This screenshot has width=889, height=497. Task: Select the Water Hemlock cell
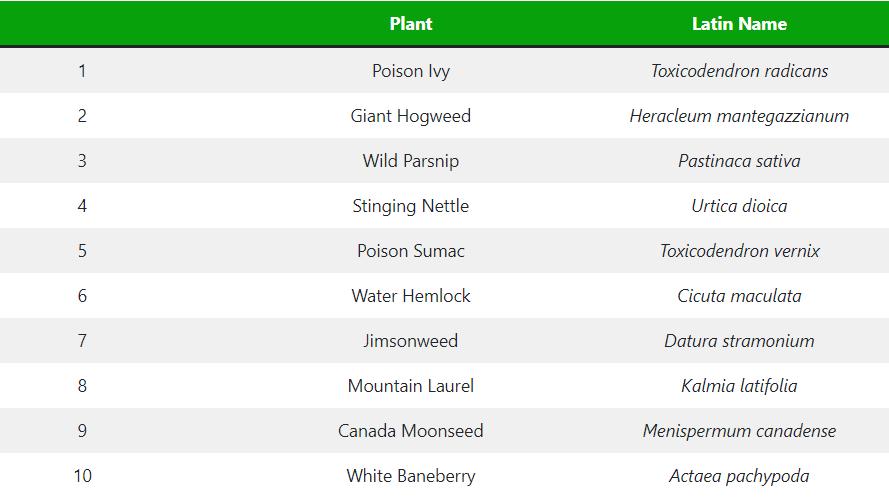(x=410, y=296)
